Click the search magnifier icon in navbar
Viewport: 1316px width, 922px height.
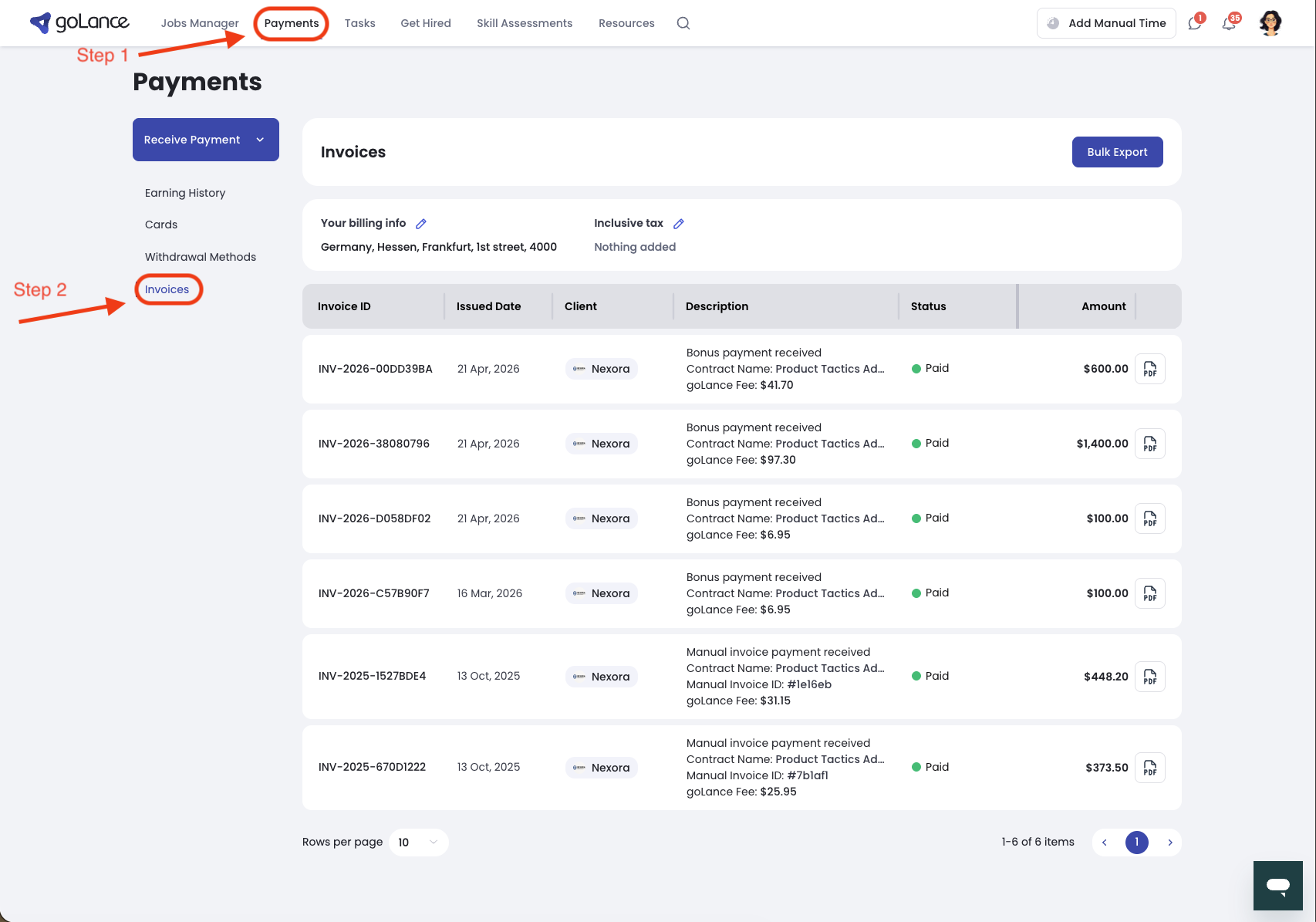(683, 23)
